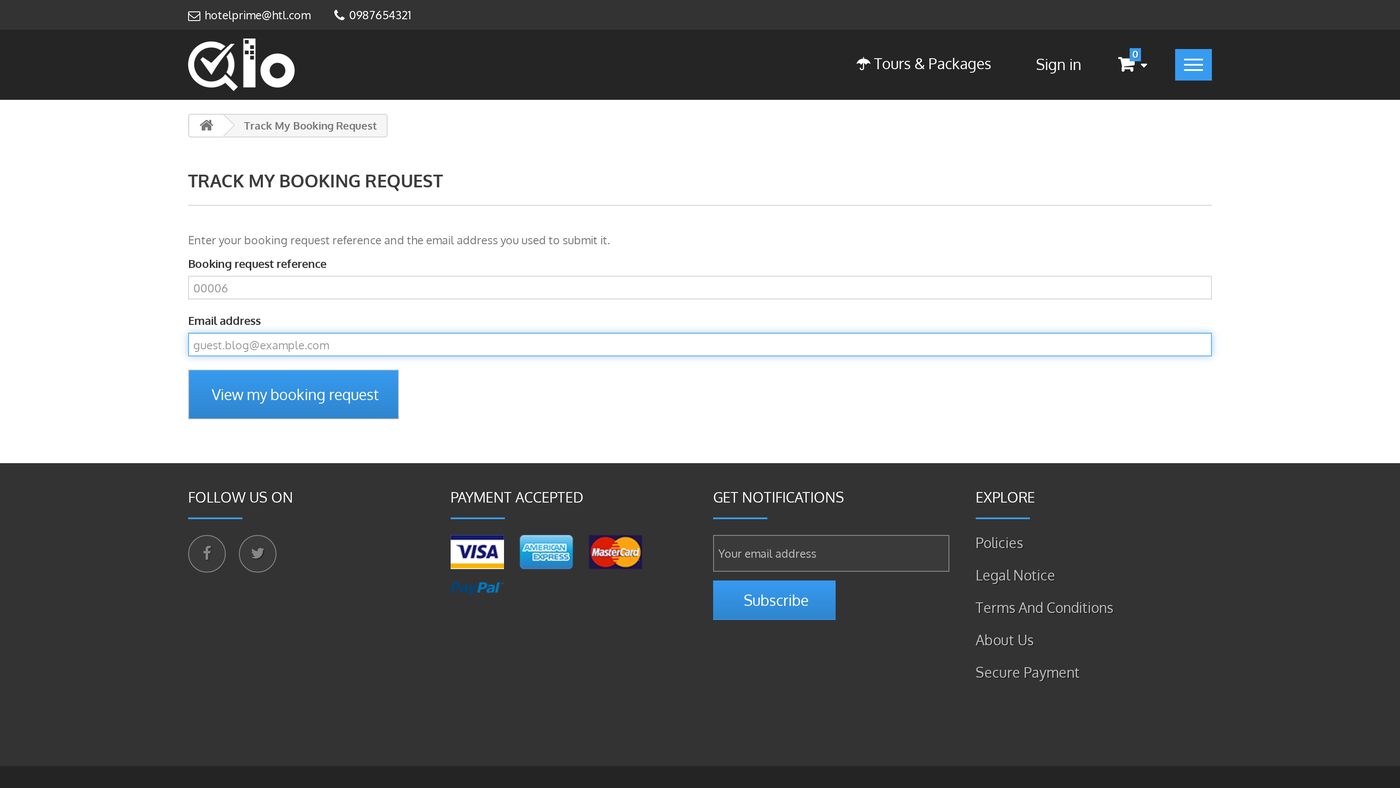Open Tours & Packages menu item
The width and height of the screenshot is (1400, 788).
924,64
